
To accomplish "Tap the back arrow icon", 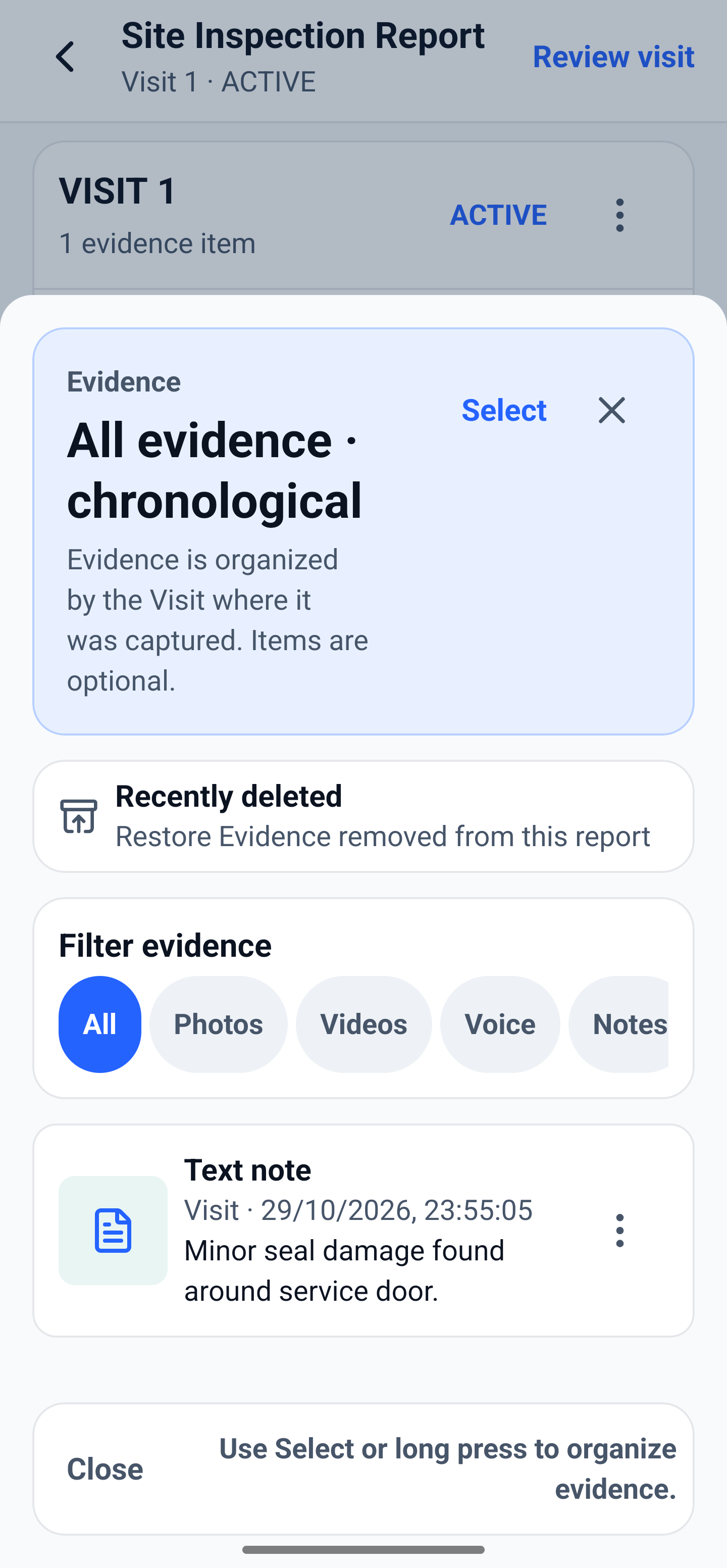I will 65,57.
